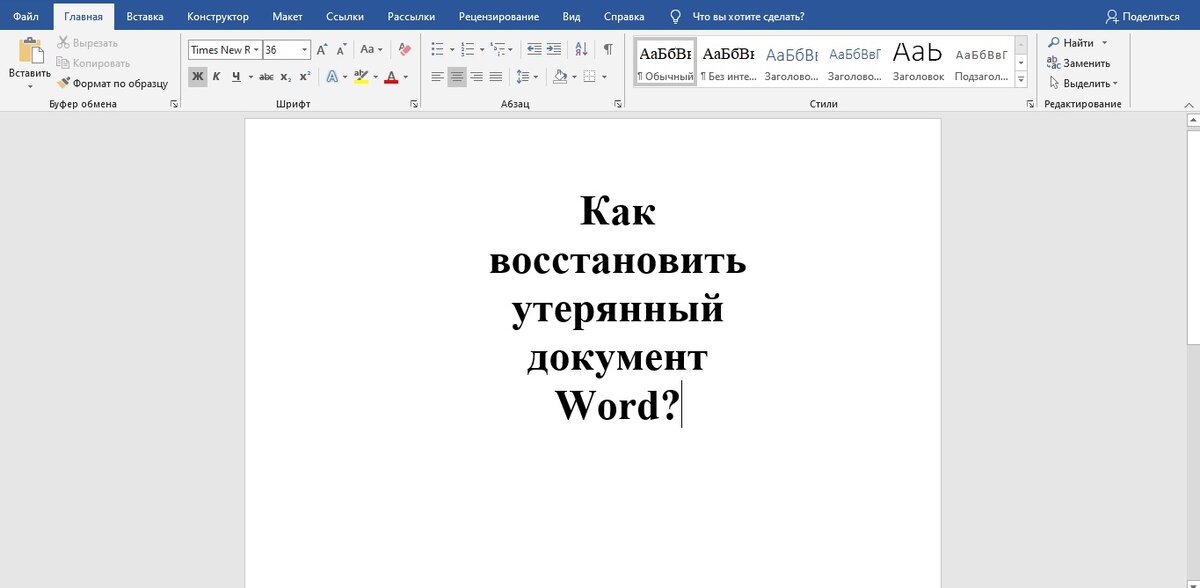
Task: Toggle italic (К) formatting
Action: 216,77
